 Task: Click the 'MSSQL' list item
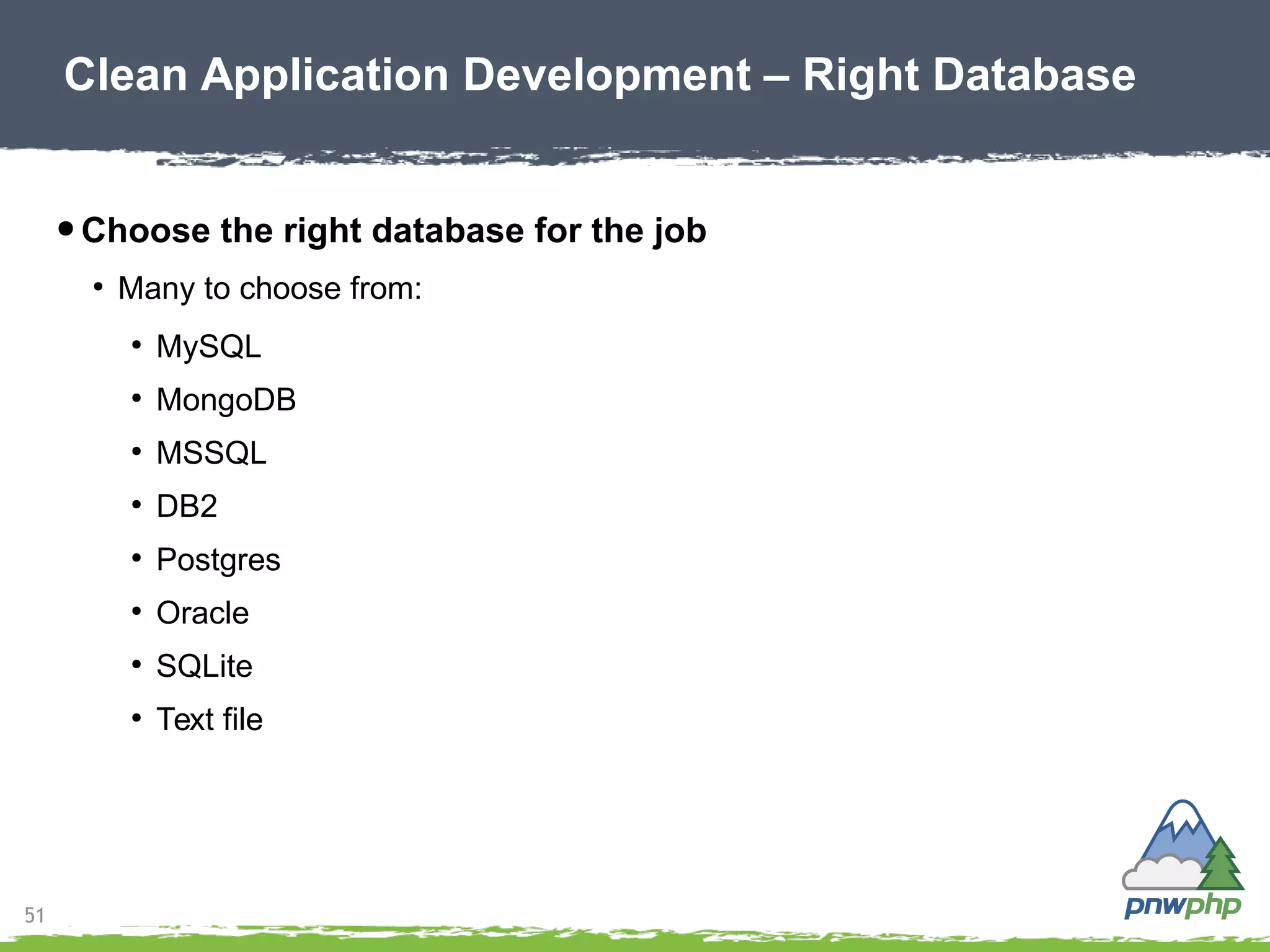pos(211,453)
